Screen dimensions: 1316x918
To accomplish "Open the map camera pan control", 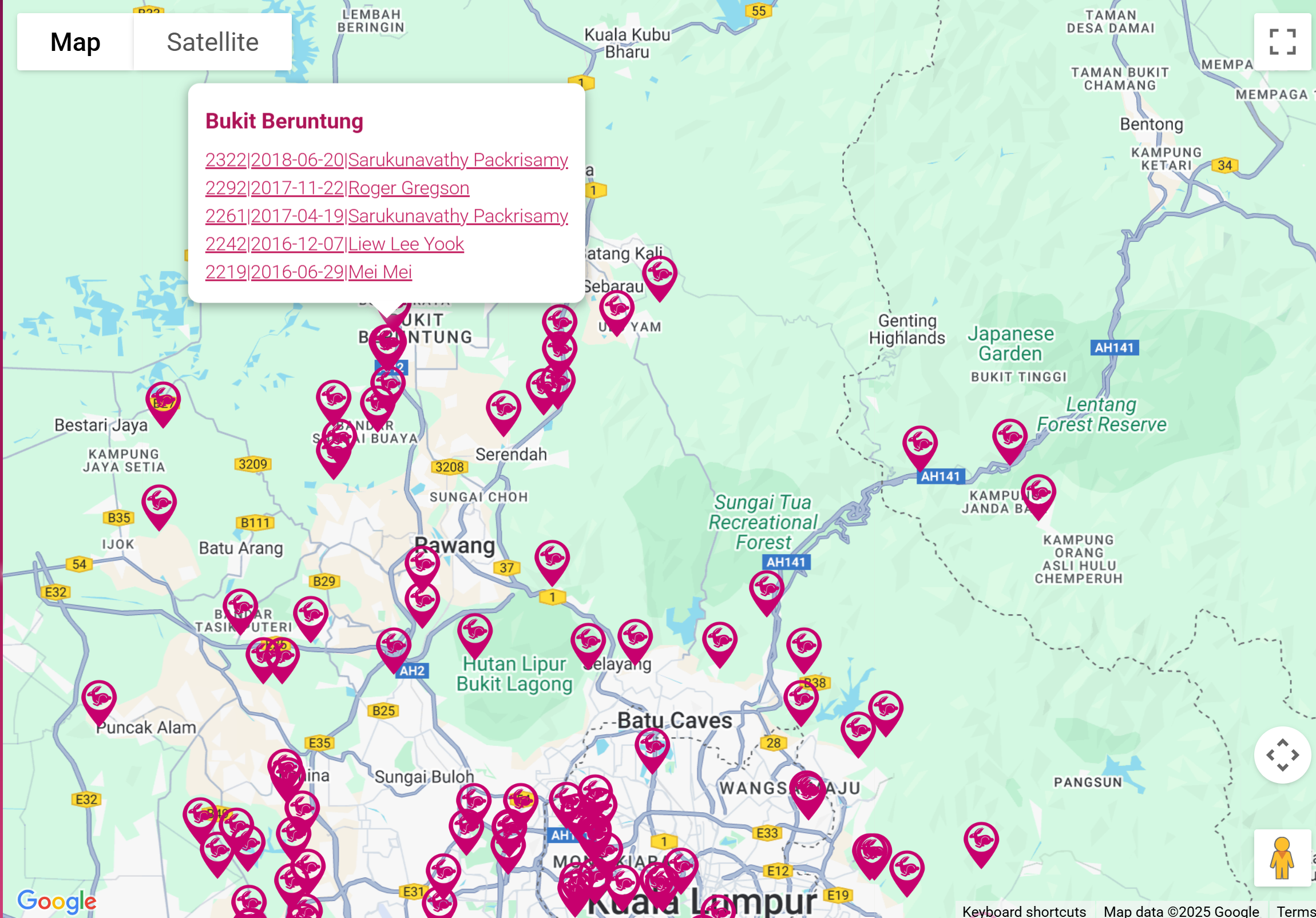I will click(1282, 754).
